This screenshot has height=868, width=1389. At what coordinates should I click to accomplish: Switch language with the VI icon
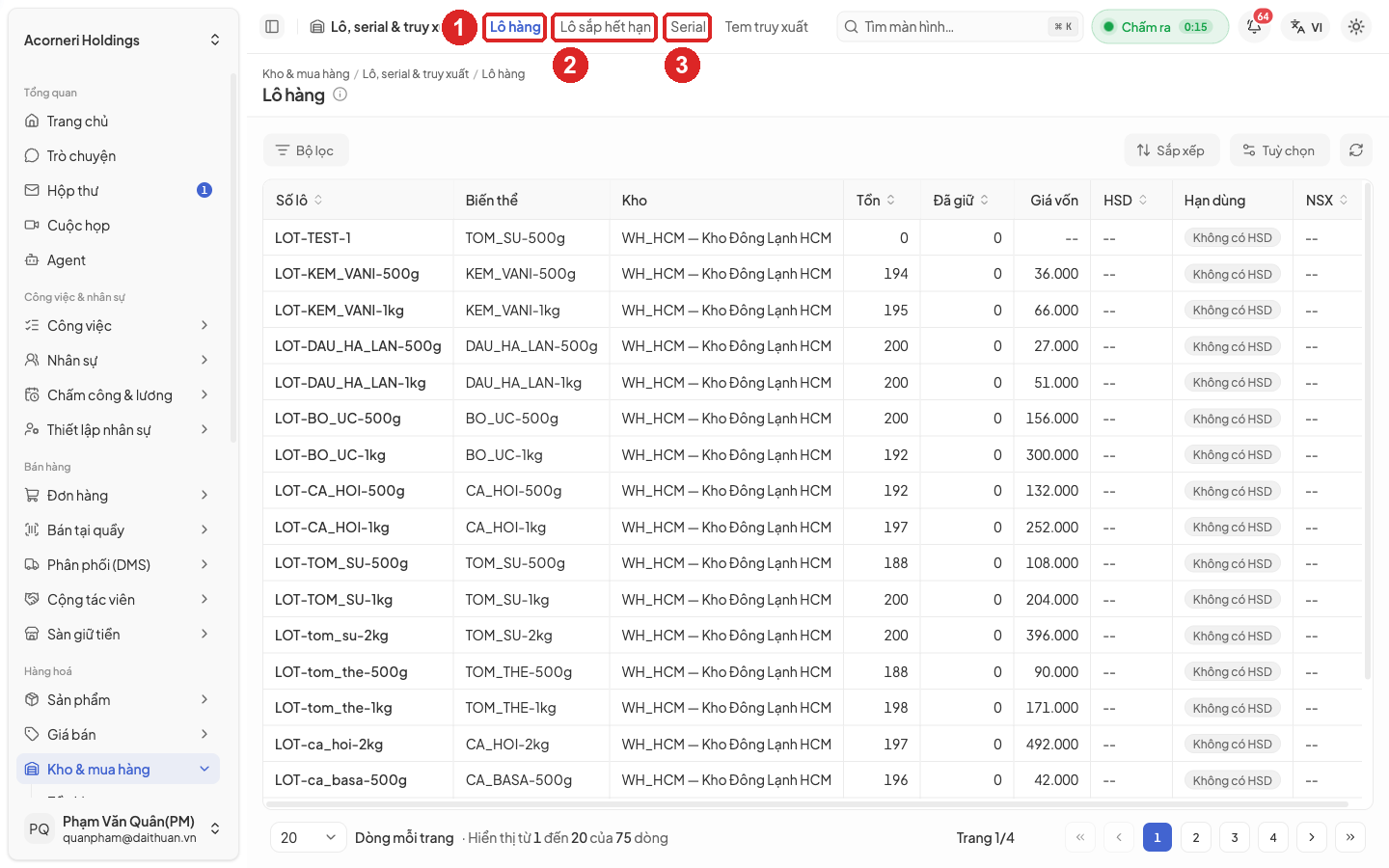[x=1307, y=27]
